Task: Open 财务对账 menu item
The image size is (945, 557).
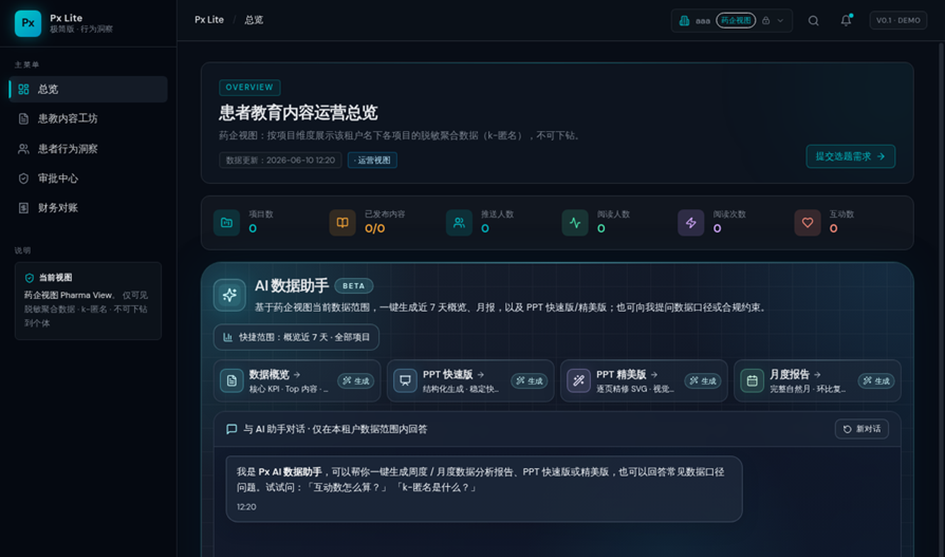Action: pos(88,208)
